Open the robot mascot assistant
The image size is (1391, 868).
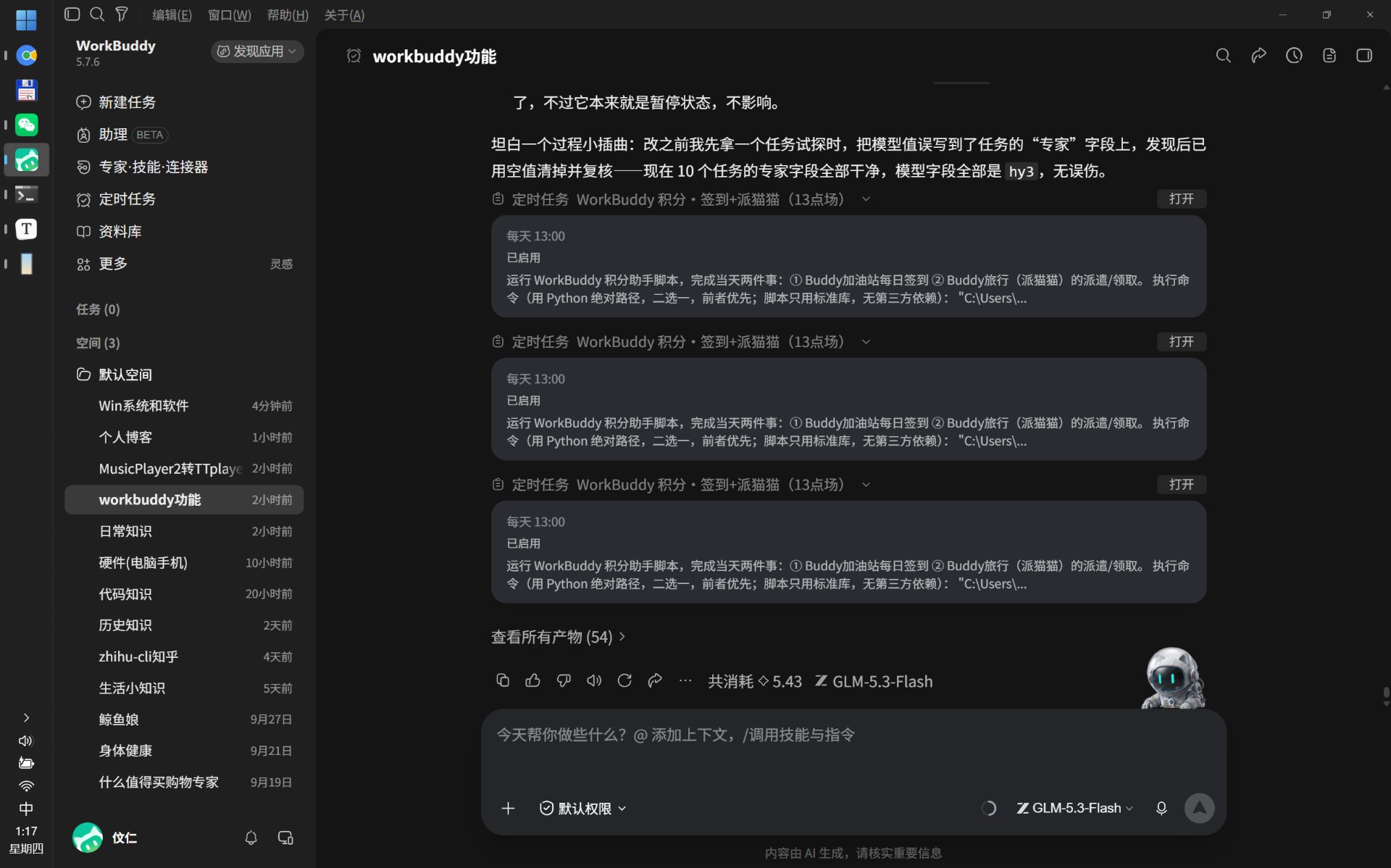pos(1172,678)
